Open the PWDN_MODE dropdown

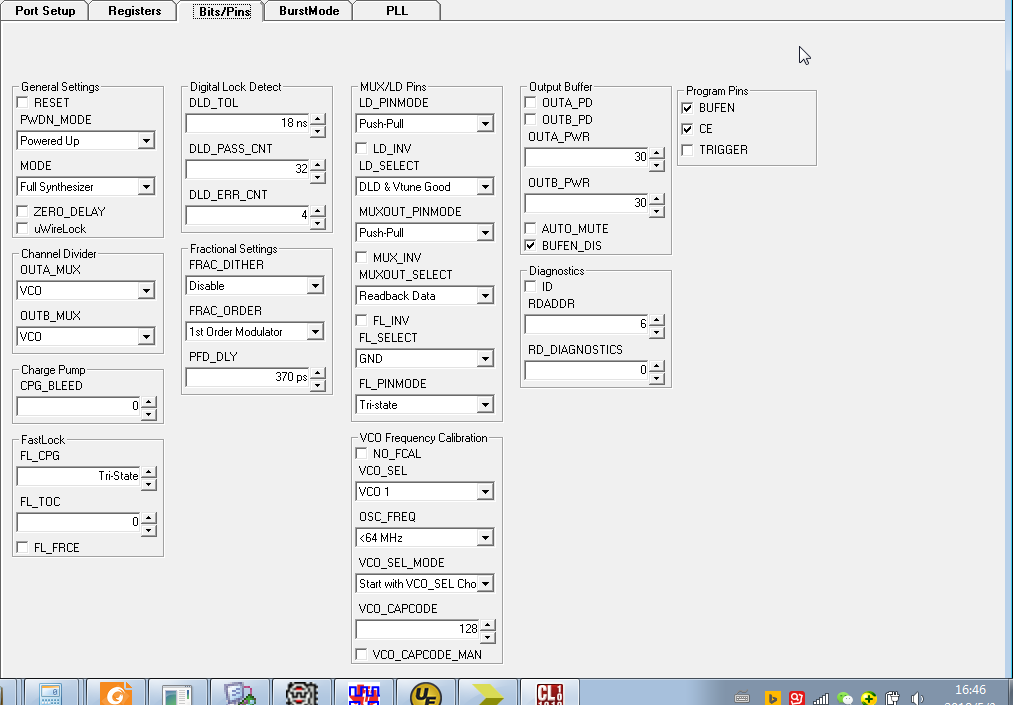point(146,141)
